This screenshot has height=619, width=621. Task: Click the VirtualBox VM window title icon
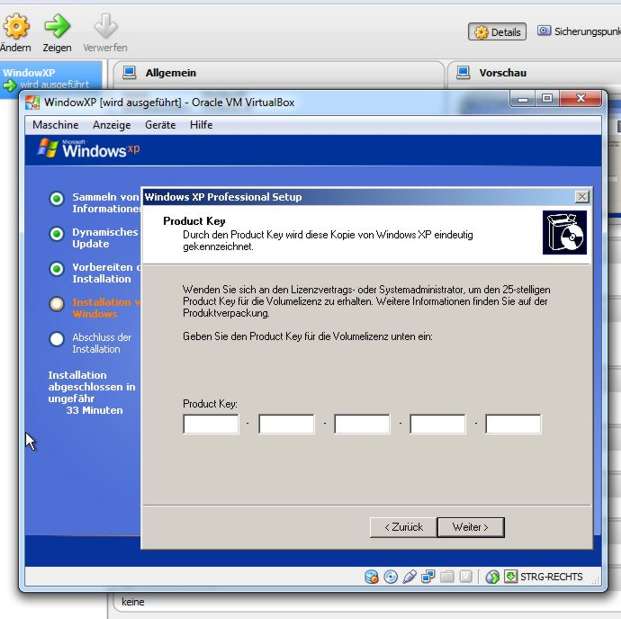point(32,103)
